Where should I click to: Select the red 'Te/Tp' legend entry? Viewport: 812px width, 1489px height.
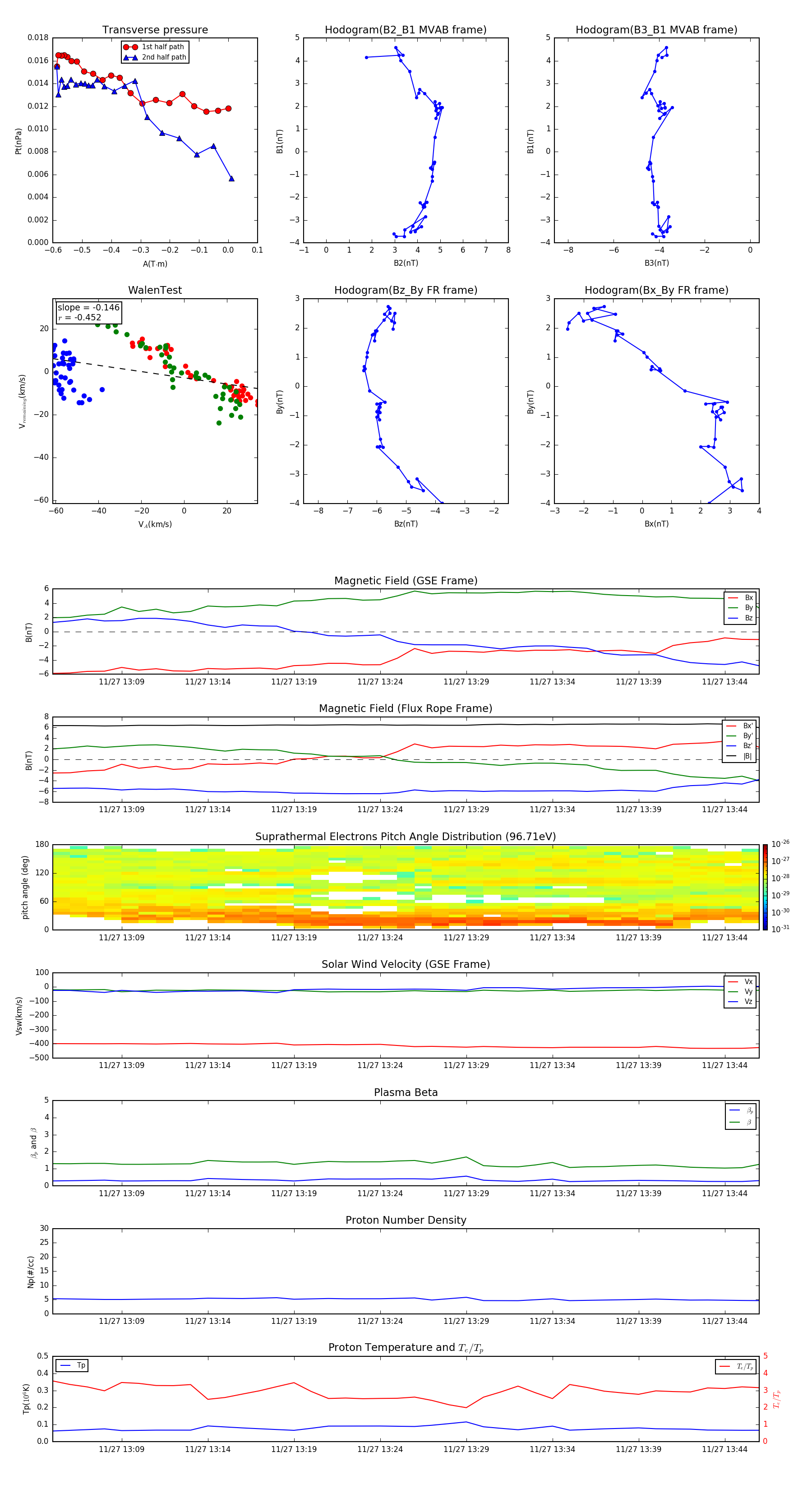point(736,1366)
